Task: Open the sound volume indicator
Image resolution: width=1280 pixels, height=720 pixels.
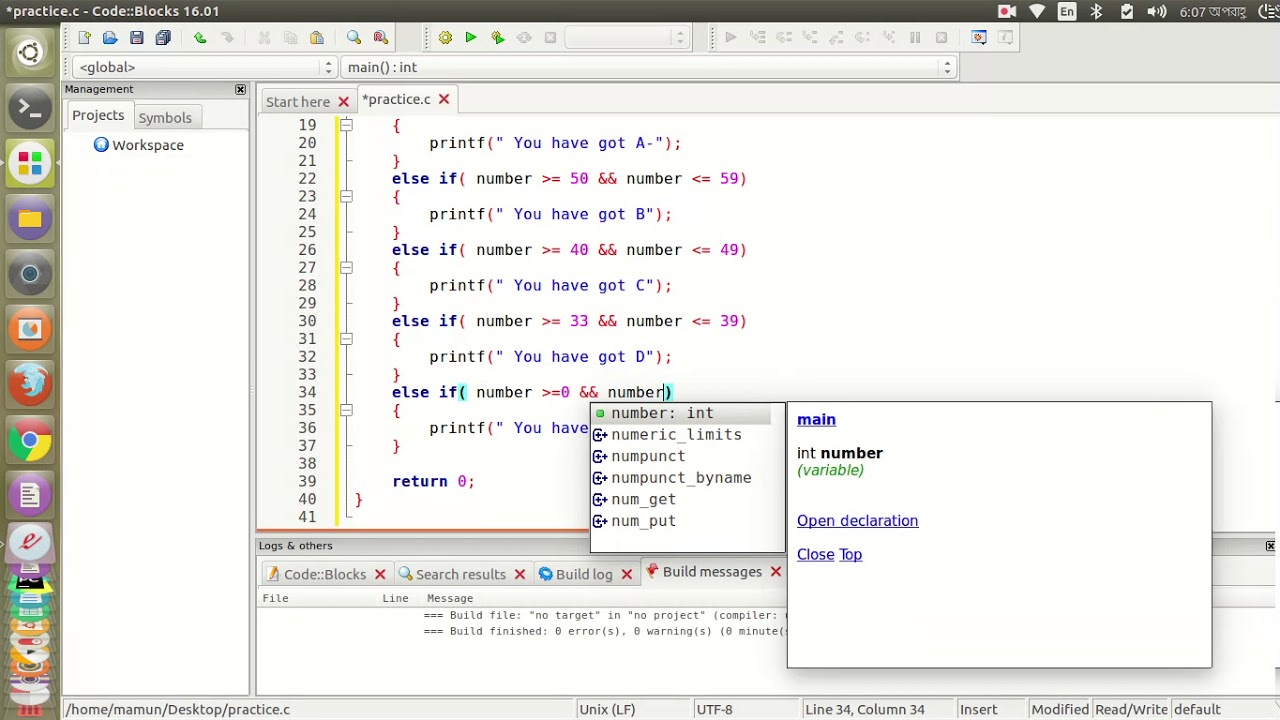Action: [x=1156, y=12]
